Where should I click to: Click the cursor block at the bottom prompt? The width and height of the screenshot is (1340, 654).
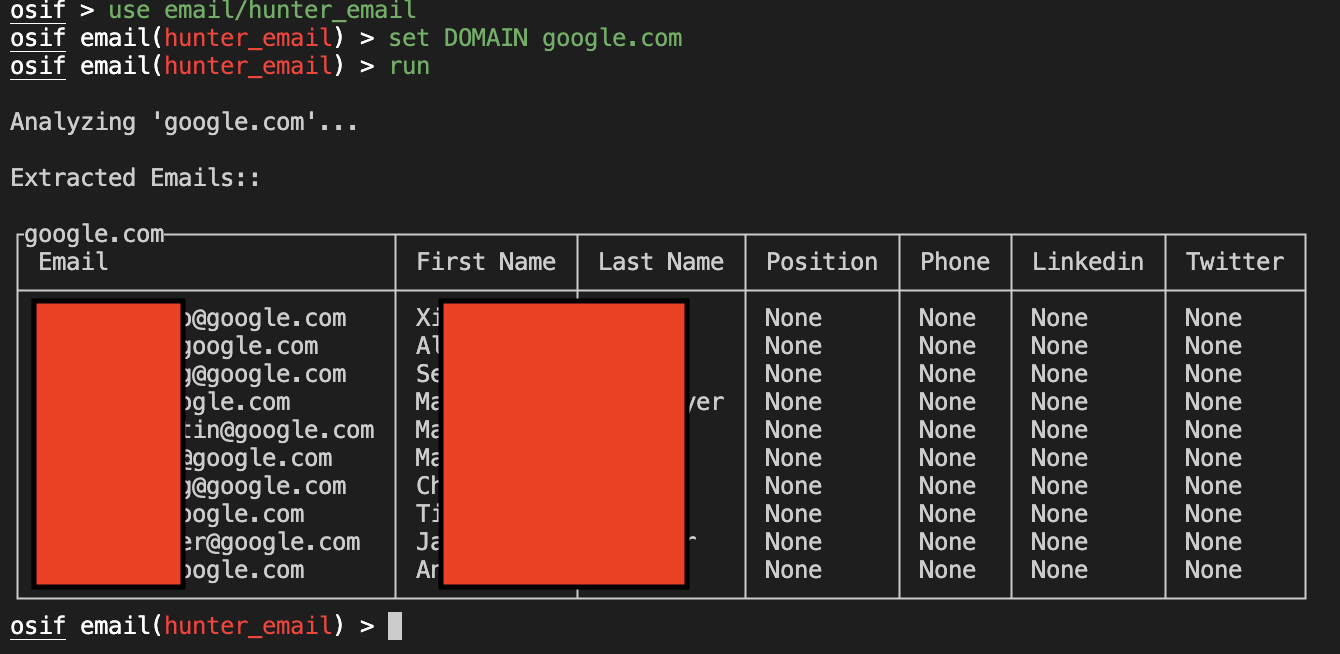pos(395,626)
